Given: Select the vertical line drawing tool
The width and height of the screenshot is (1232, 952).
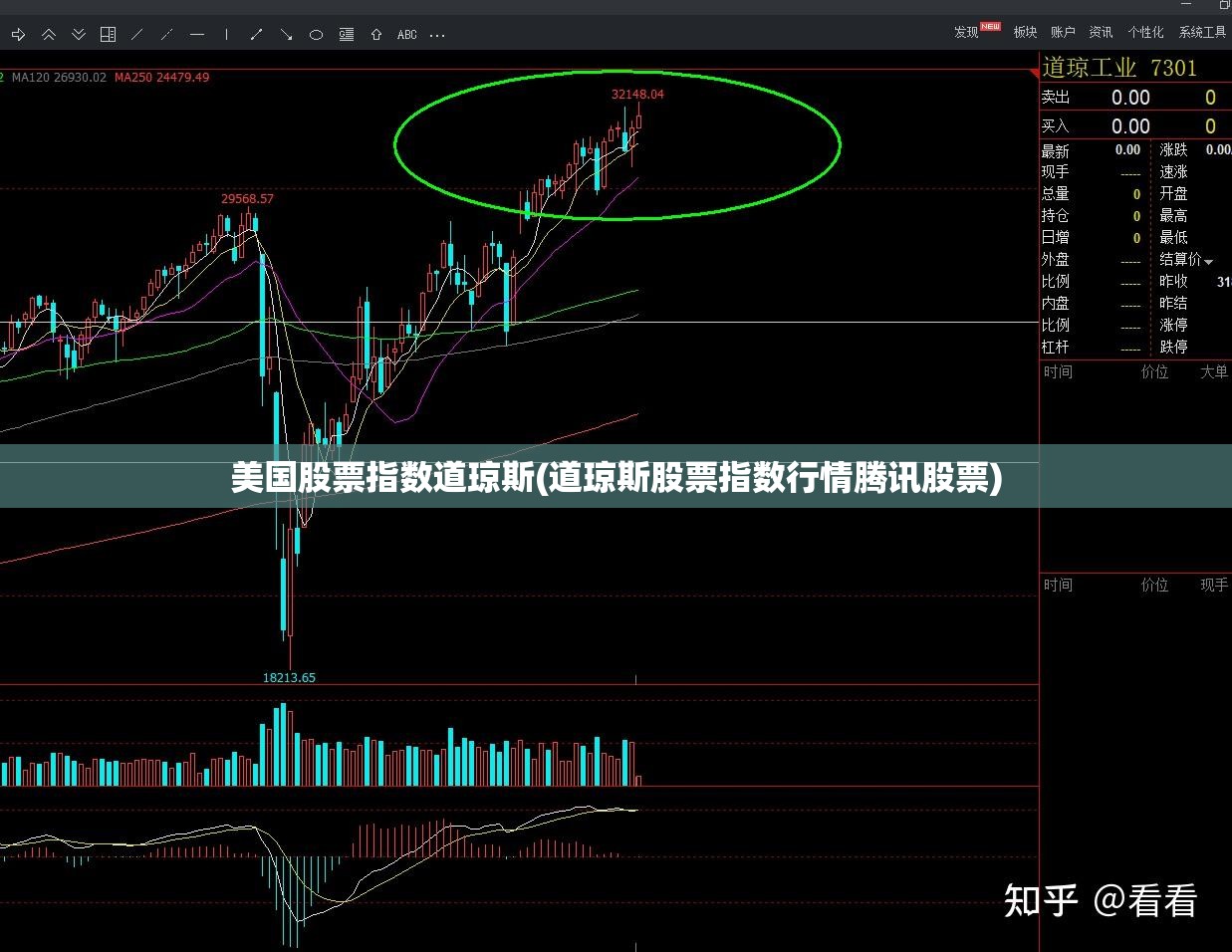Looking at the screenshot, I should 227,35.
